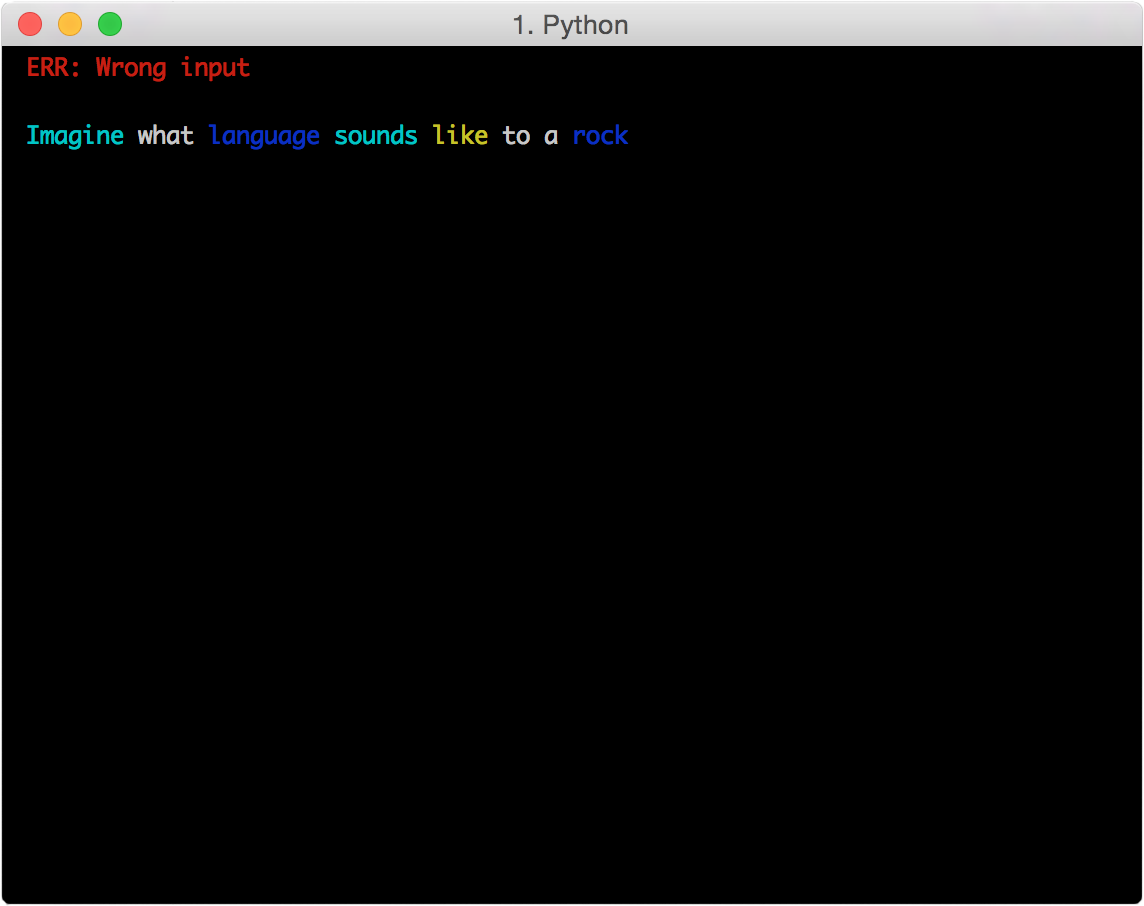Click the blue word 'language'

[264, 136]
